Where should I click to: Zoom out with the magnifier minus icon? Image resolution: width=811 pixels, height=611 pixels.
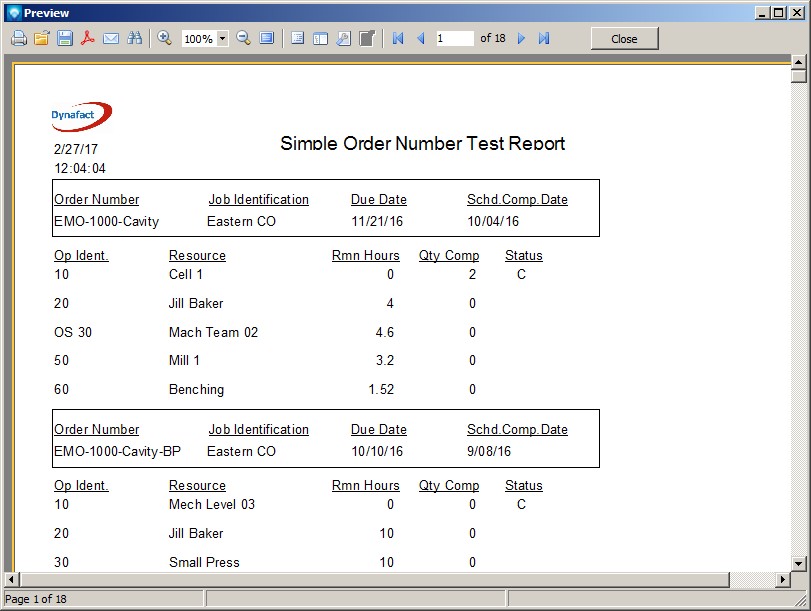tap(243, 38)
